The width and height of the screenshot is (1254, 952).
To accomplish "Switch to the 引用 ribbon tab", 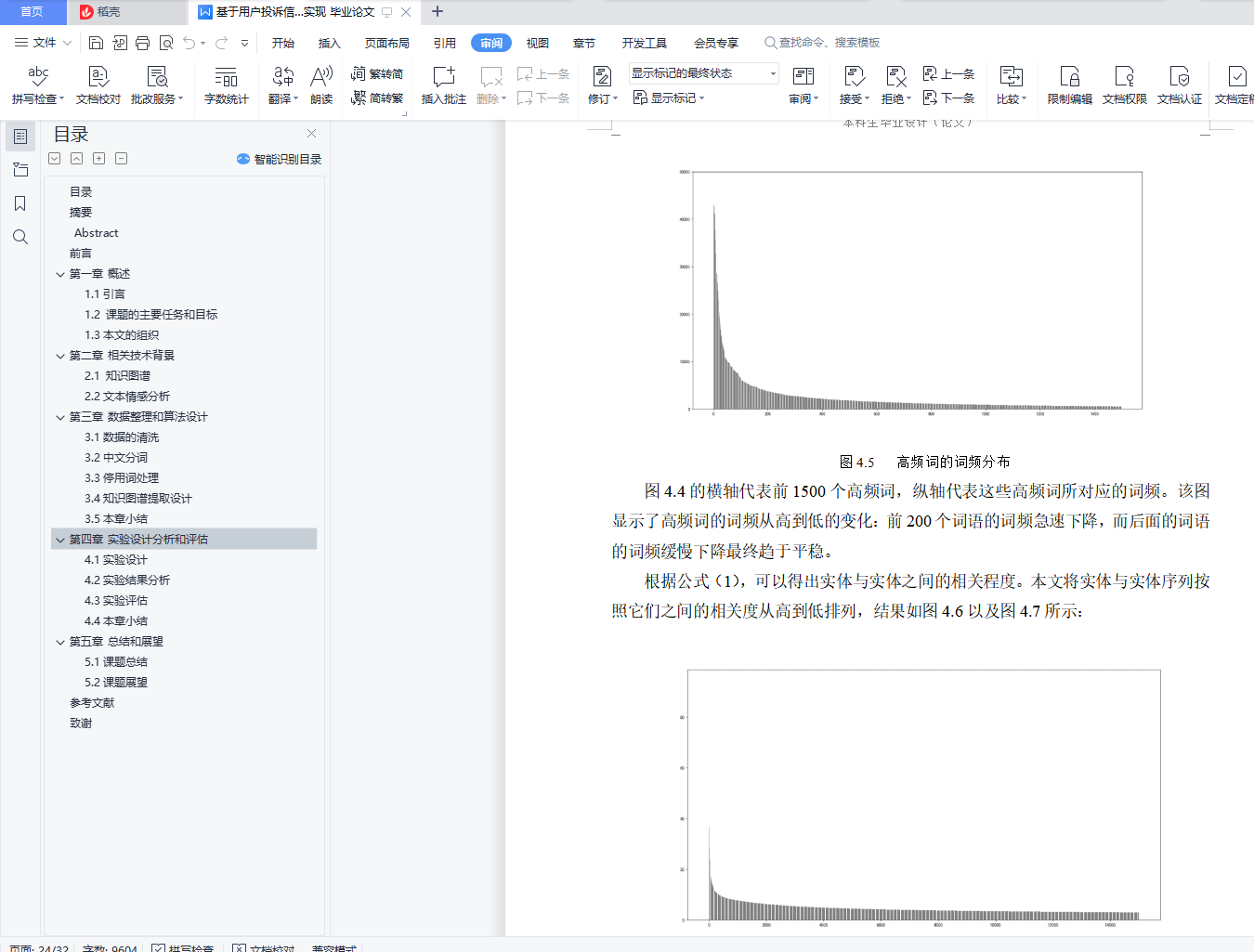I will click(445, 43).
